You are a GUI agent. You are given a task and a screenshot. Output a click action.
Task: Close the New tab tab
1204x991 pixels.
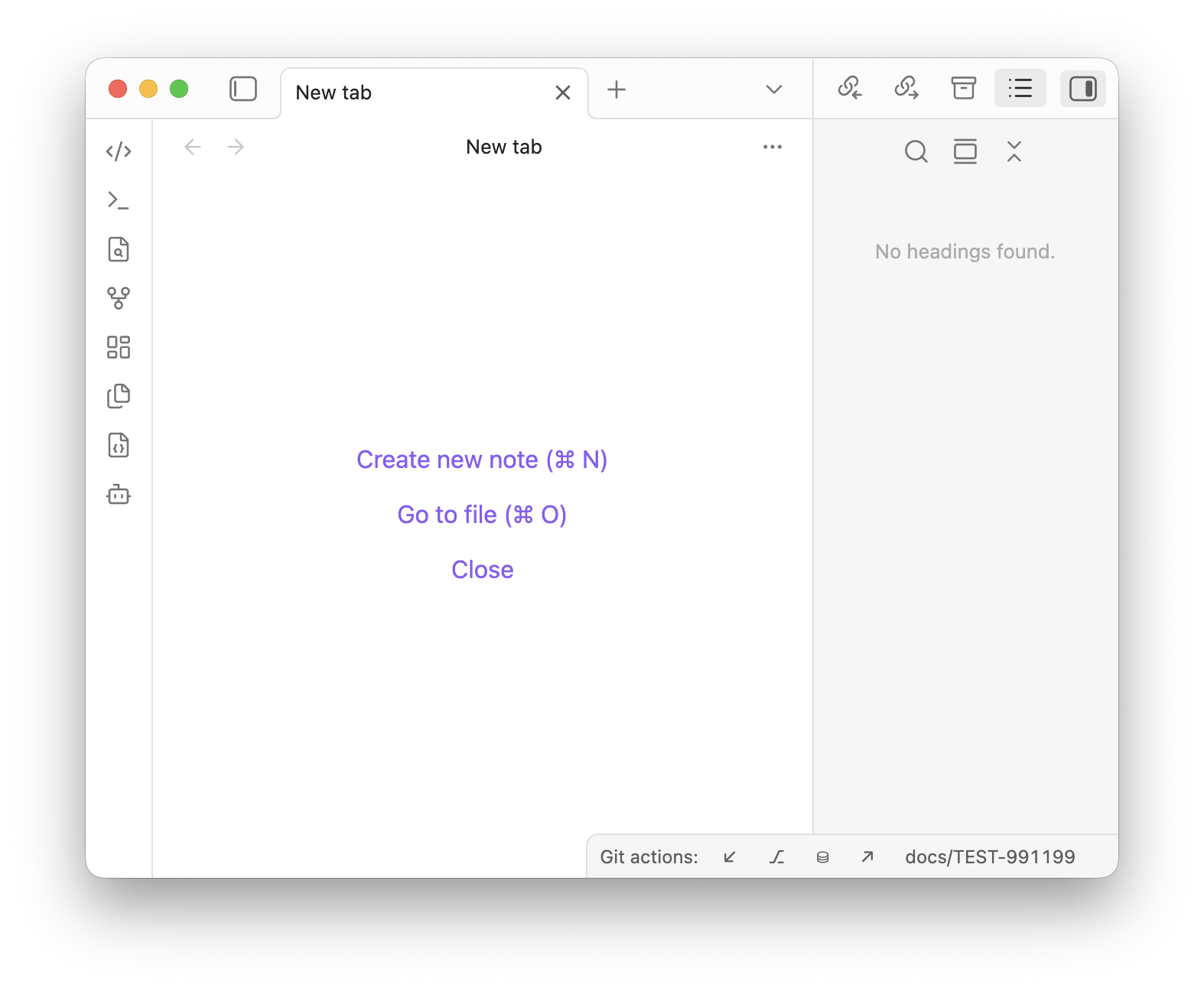pyautogui.click(x=563, y=93)
